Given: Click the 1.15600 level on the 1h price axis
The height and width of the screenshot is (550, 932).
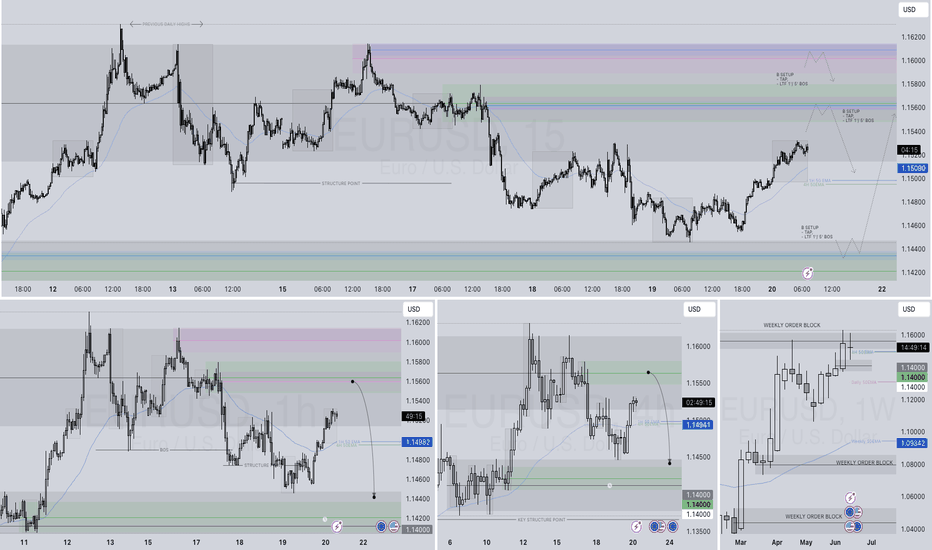Looking at the screenshot, I should [418, 382].
